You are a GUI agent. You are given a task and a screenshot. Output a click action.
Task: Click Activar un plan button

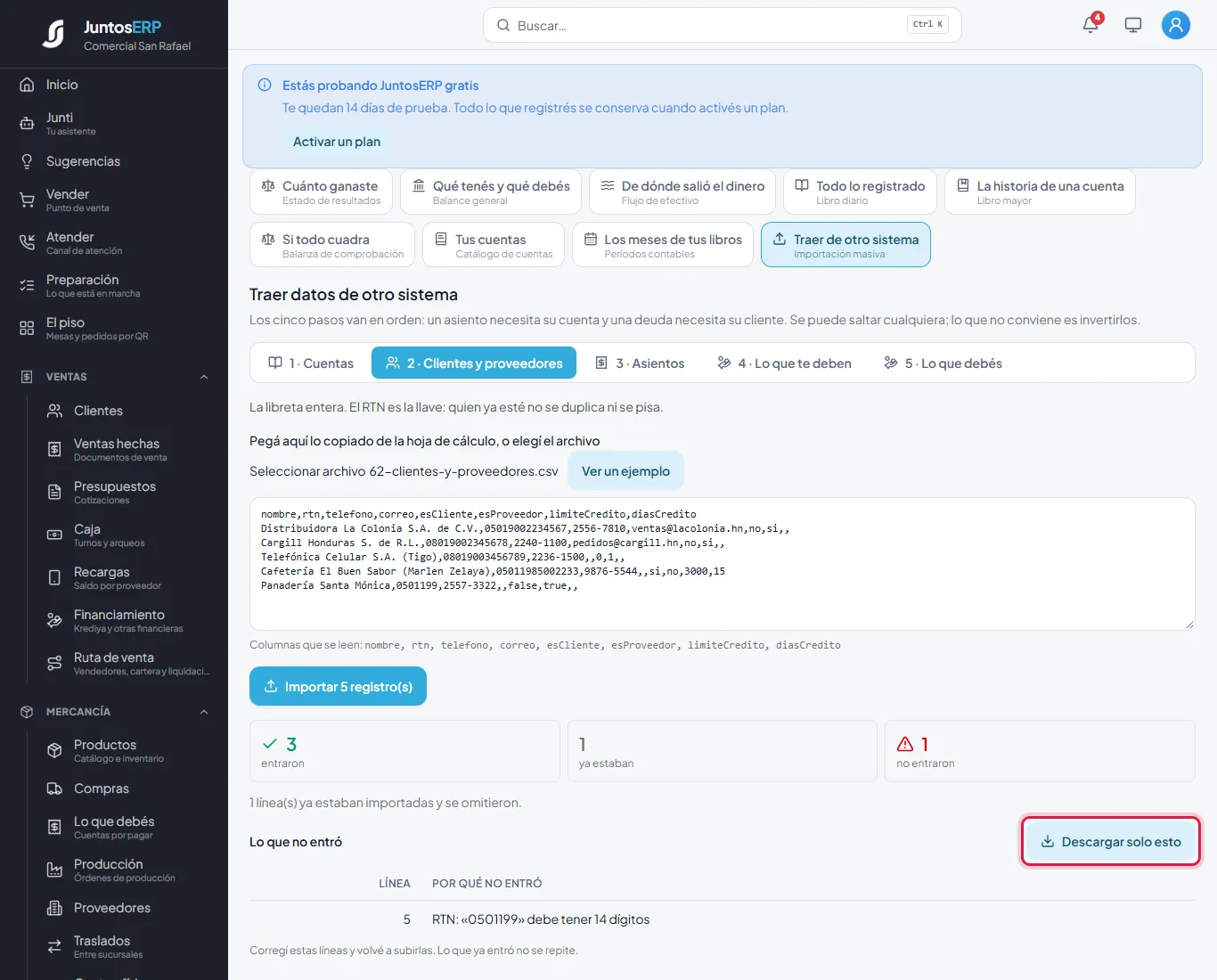click(337, 142)
